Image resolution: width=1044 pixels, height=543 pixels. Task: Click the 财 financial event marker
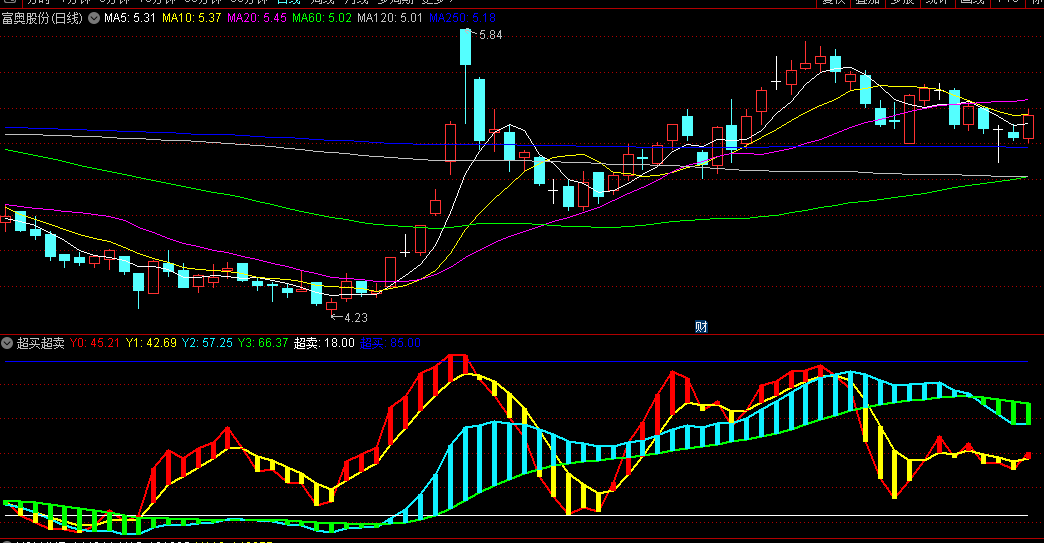coord(701,327)
